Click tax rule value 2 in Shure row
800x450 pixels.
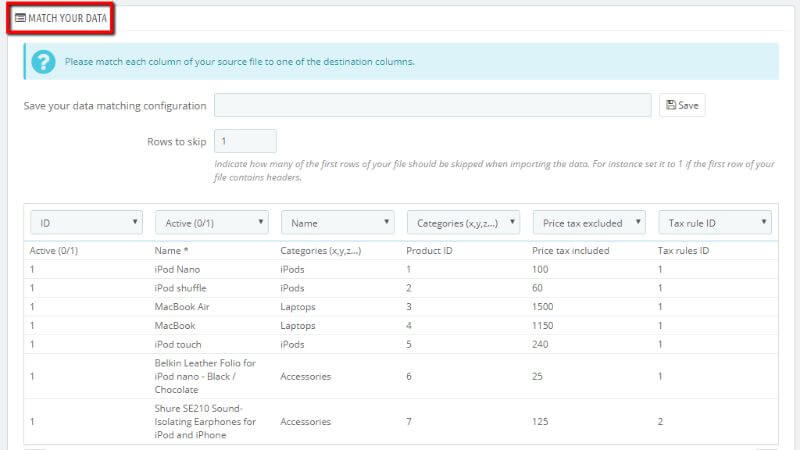660,421
